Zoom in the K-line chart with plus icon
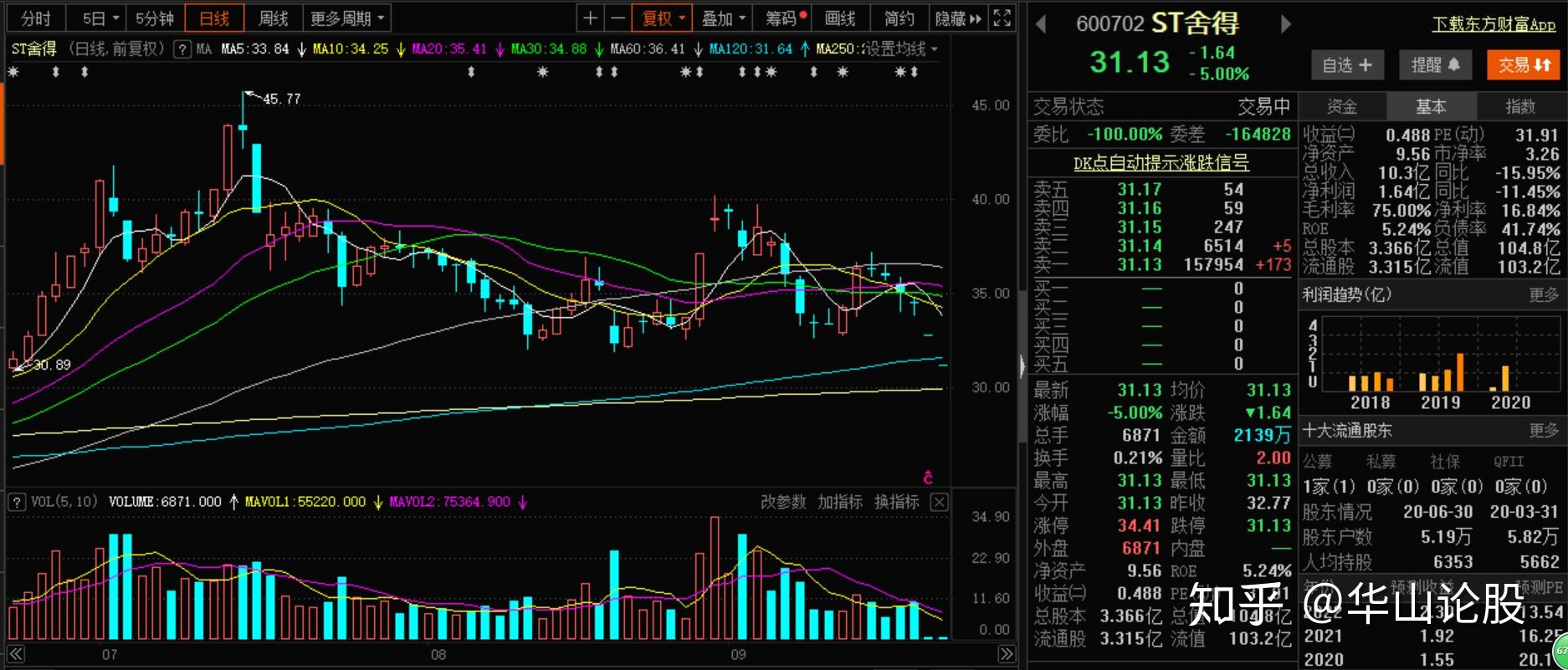The image size is (1568, 670). tap(590, 18)
